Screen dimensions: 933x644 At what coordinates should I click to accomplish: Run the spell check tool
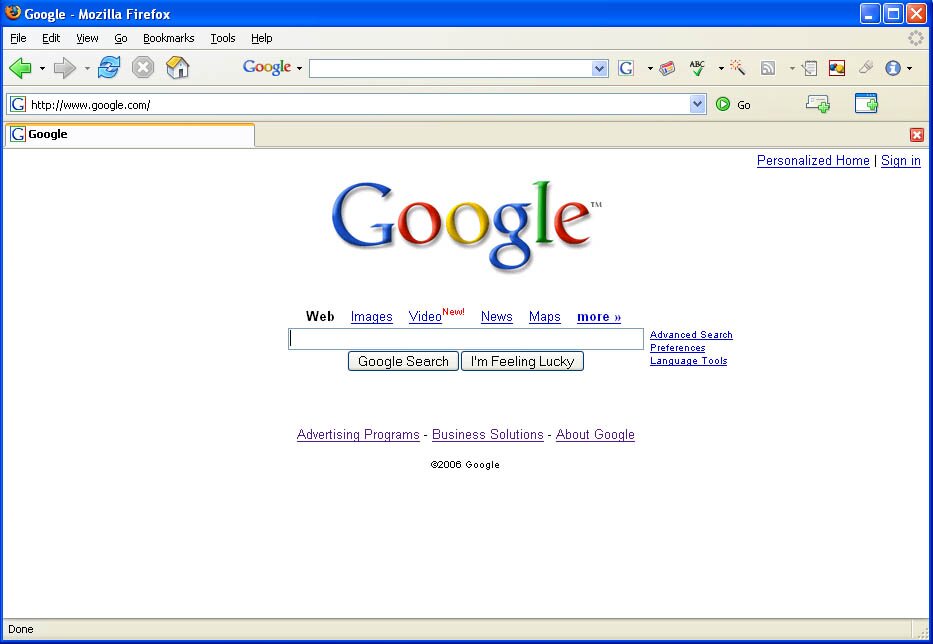(697, 68)
